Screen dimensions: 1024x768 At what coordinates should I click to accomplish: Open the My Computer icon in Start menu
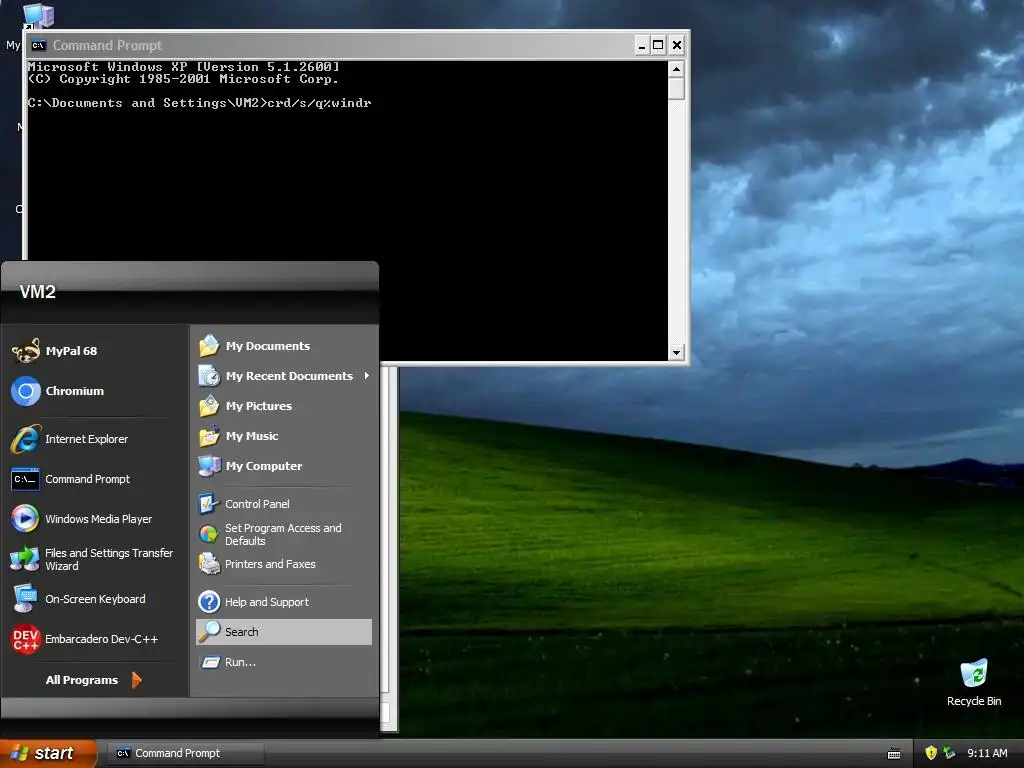click(x=209, y=466)
